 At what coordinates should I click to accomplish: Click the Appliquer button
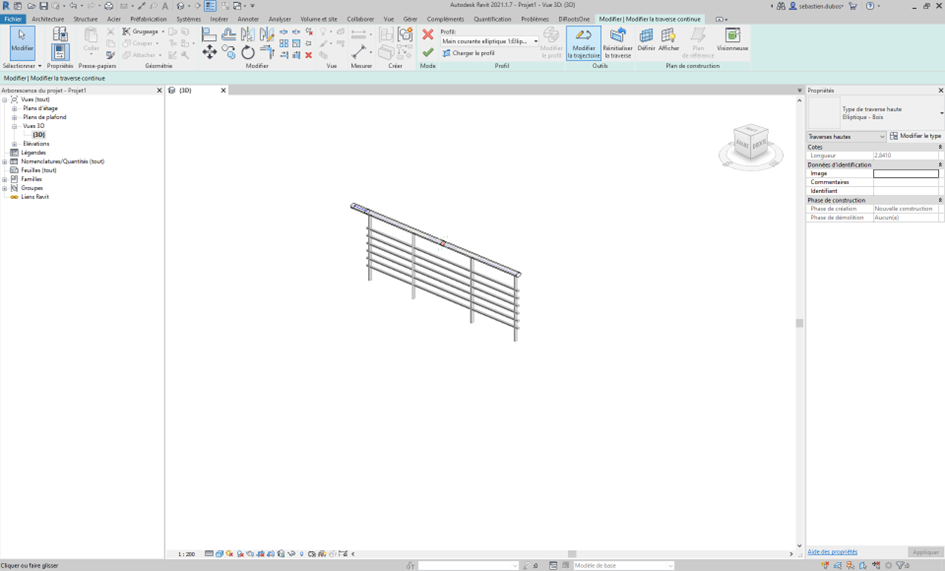pyautogui.click(x=925, y=552)
